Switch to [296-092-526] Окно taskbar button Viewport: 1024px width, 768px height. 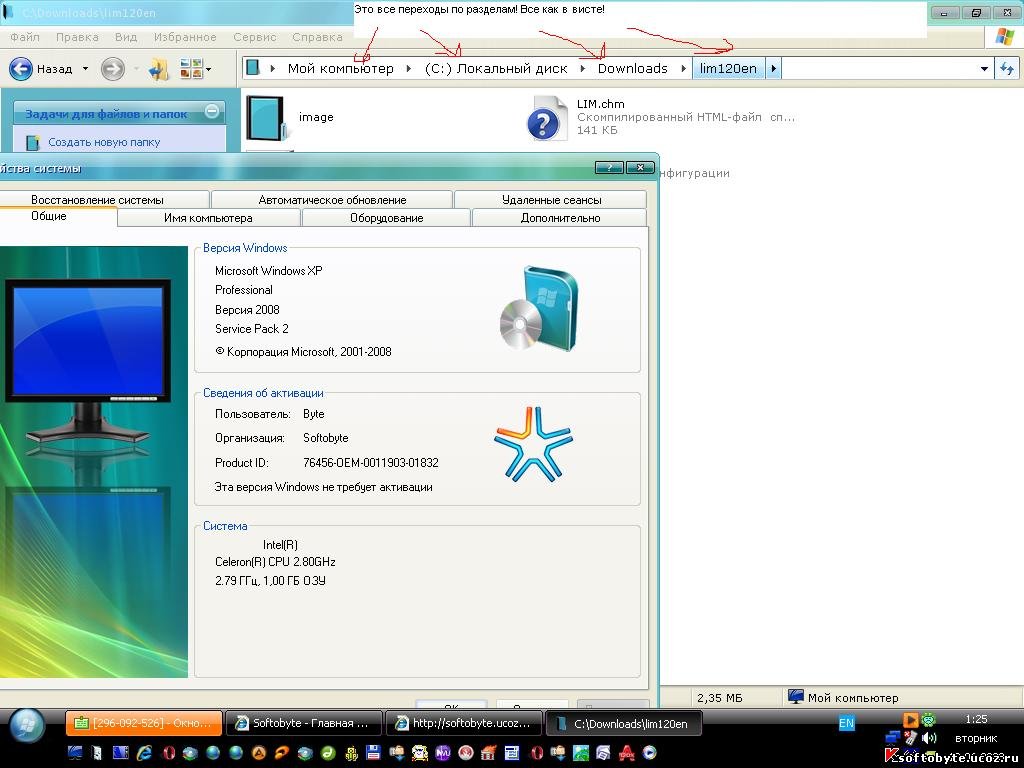pyautogui.click(x=144, y=723)
